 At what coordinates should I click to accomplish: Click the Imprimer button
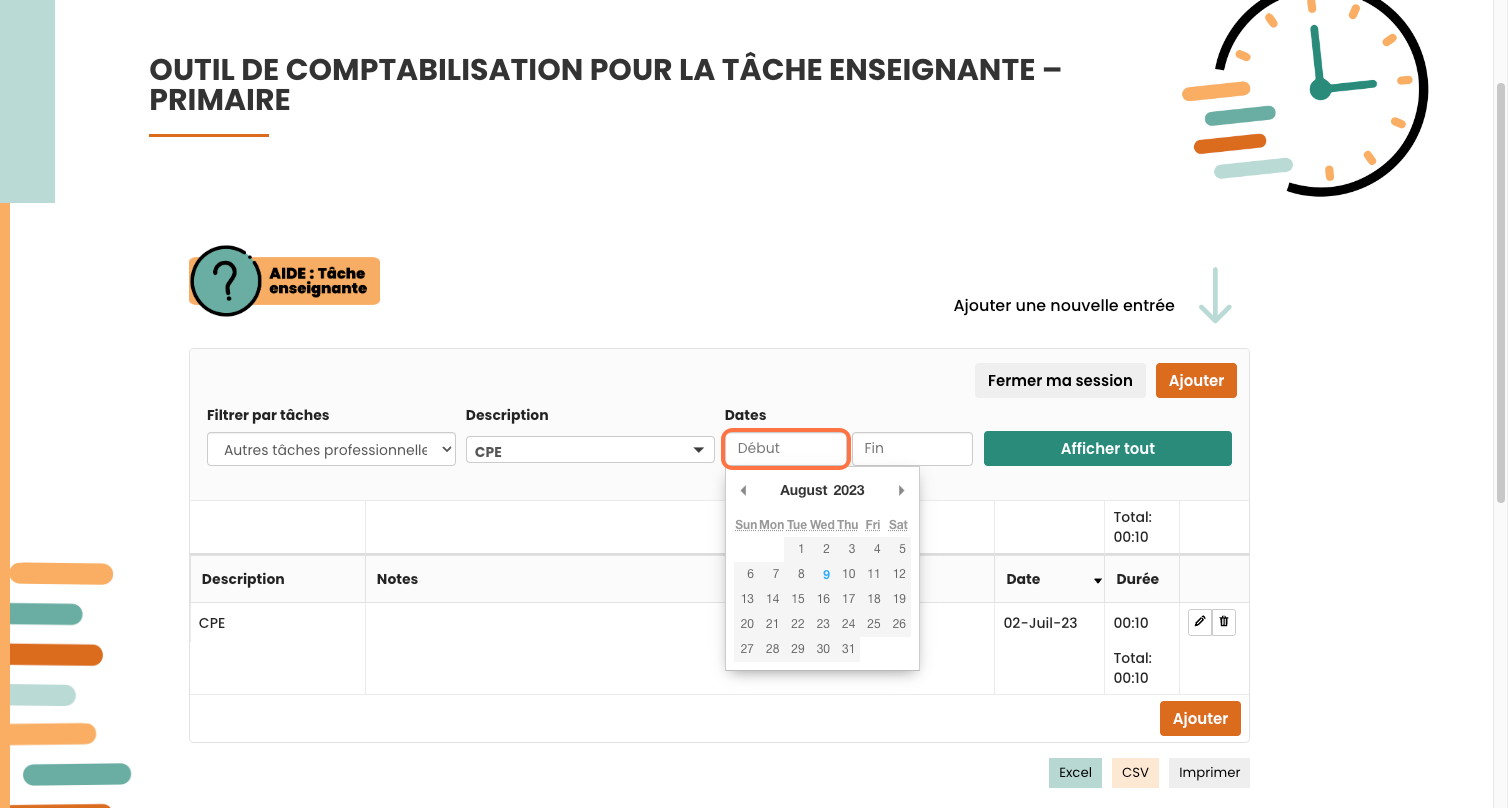(1209, 772)
